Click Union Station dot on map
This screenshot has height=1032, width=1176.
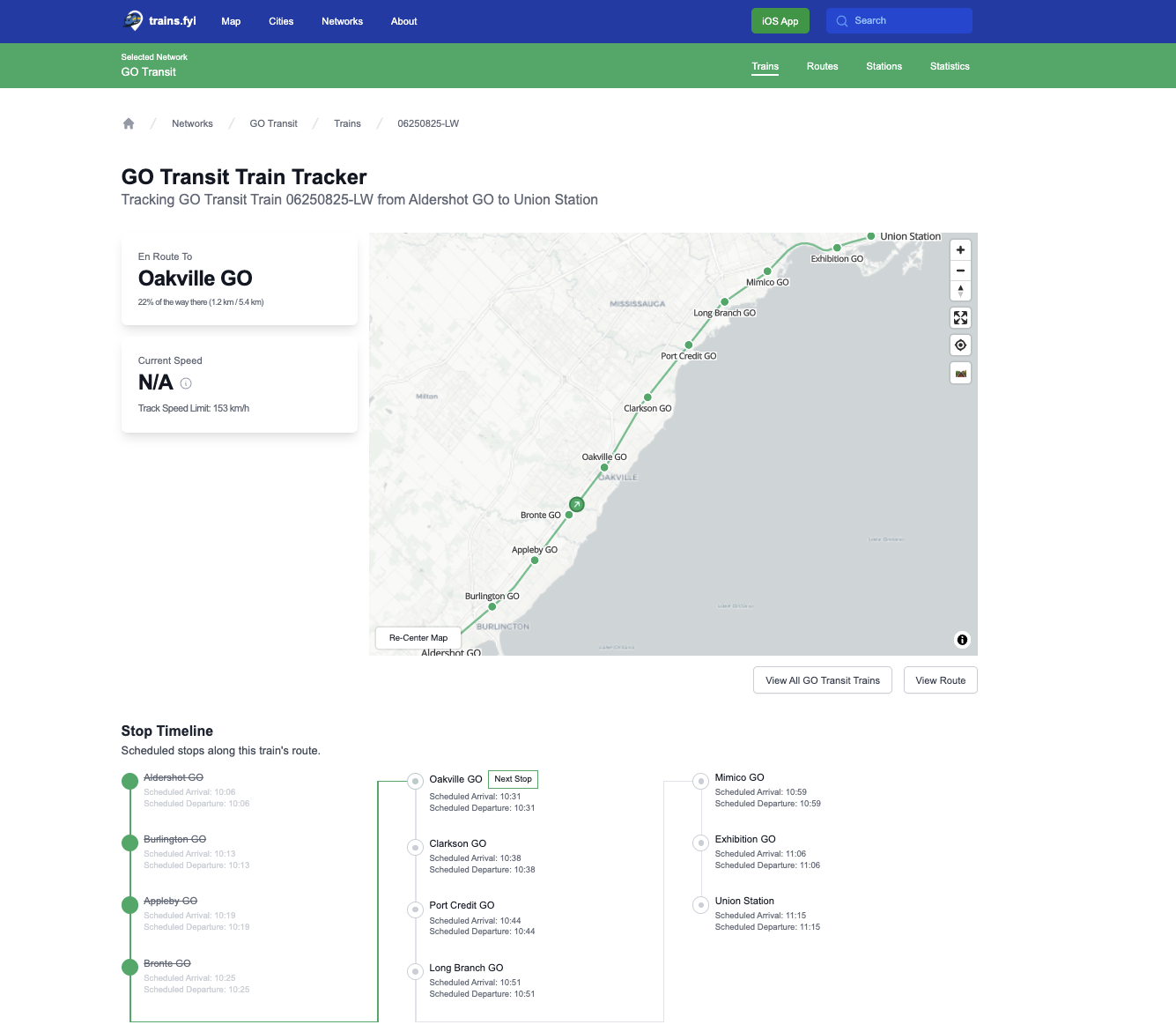(x=870, y=236)
